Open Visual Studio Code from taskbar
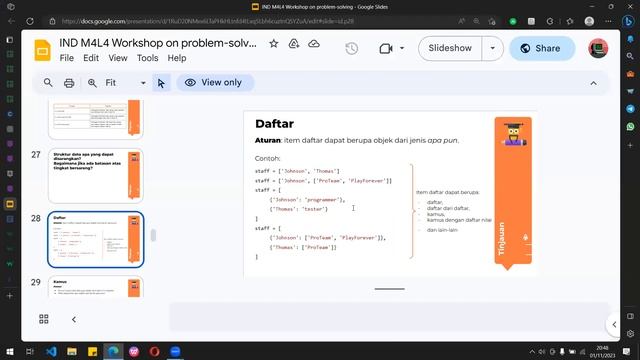Image resolution: width=640 pixels, height=360 pixels. pos(51,351)
